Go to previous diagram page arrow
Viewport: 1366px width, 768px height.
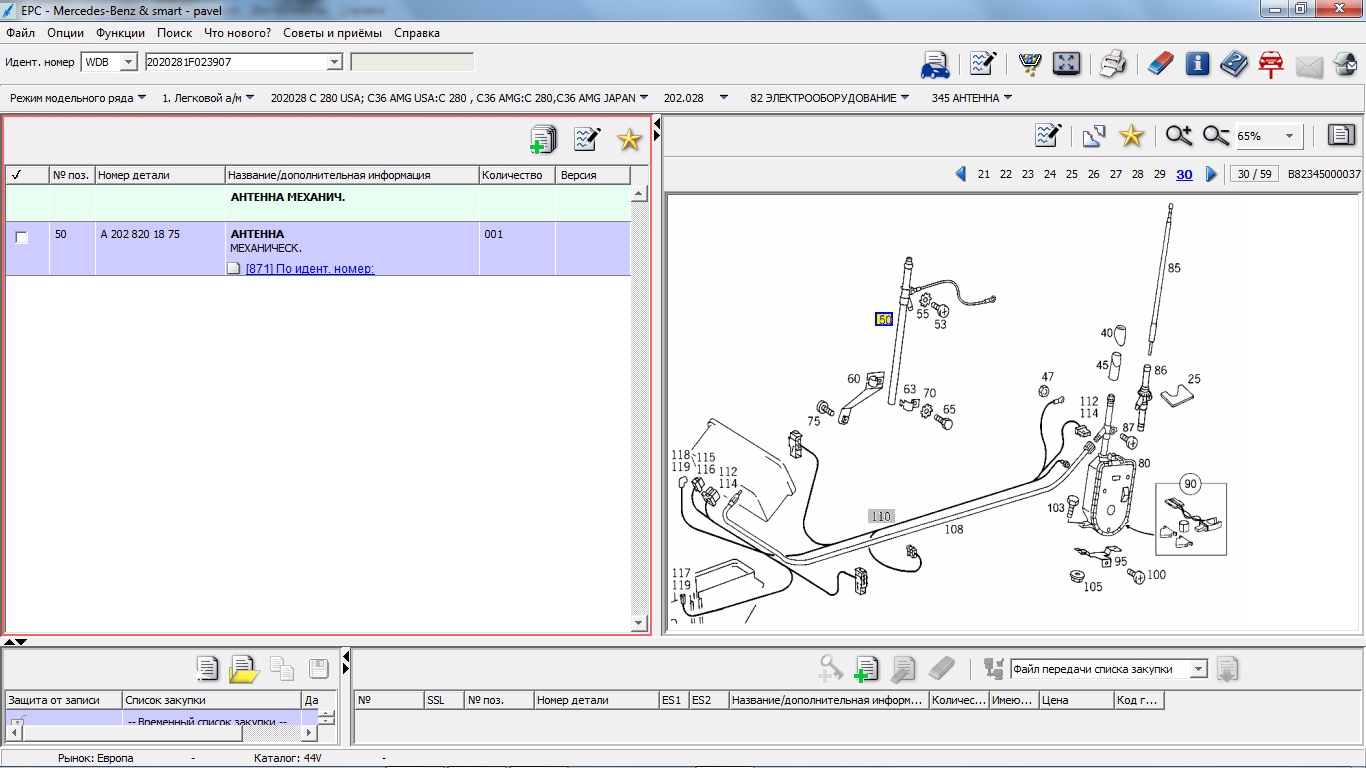coord(961,174)
